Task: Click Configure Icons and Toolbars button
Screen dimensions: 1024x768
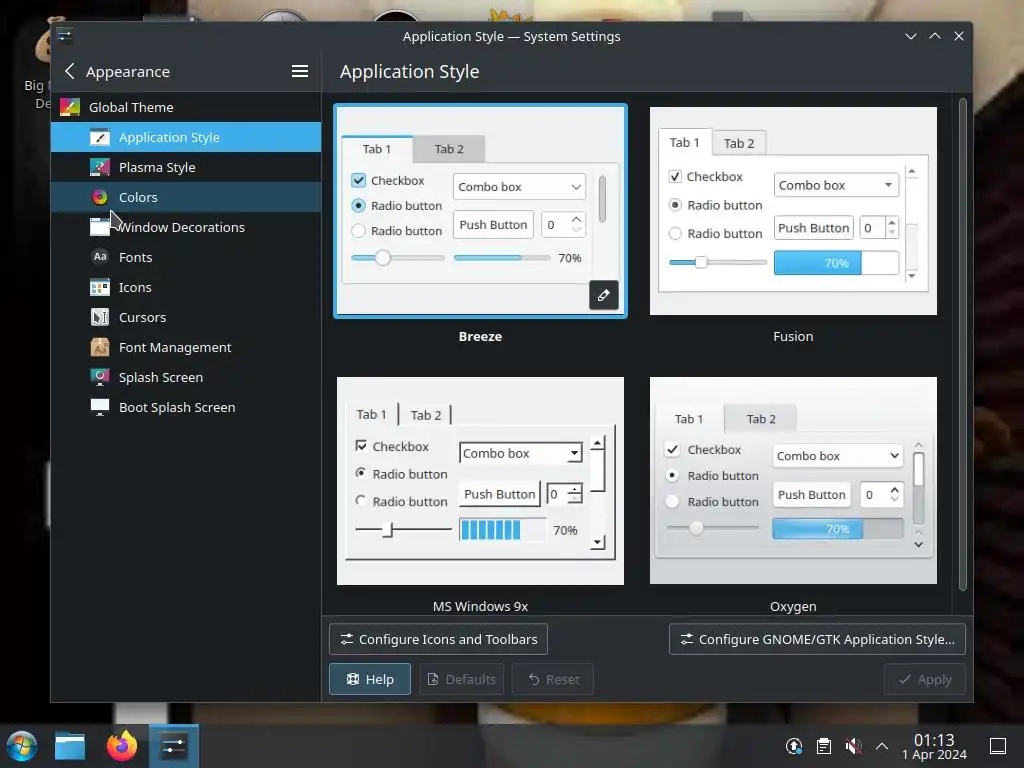Action: (438, 639)
